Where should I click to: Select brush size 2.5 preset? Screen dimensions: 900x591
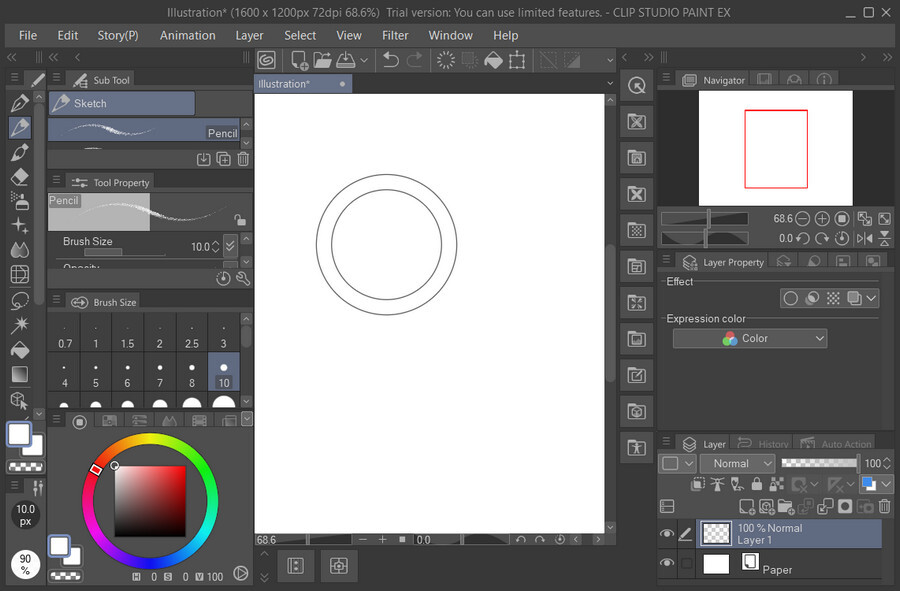(x=192, y=334)
